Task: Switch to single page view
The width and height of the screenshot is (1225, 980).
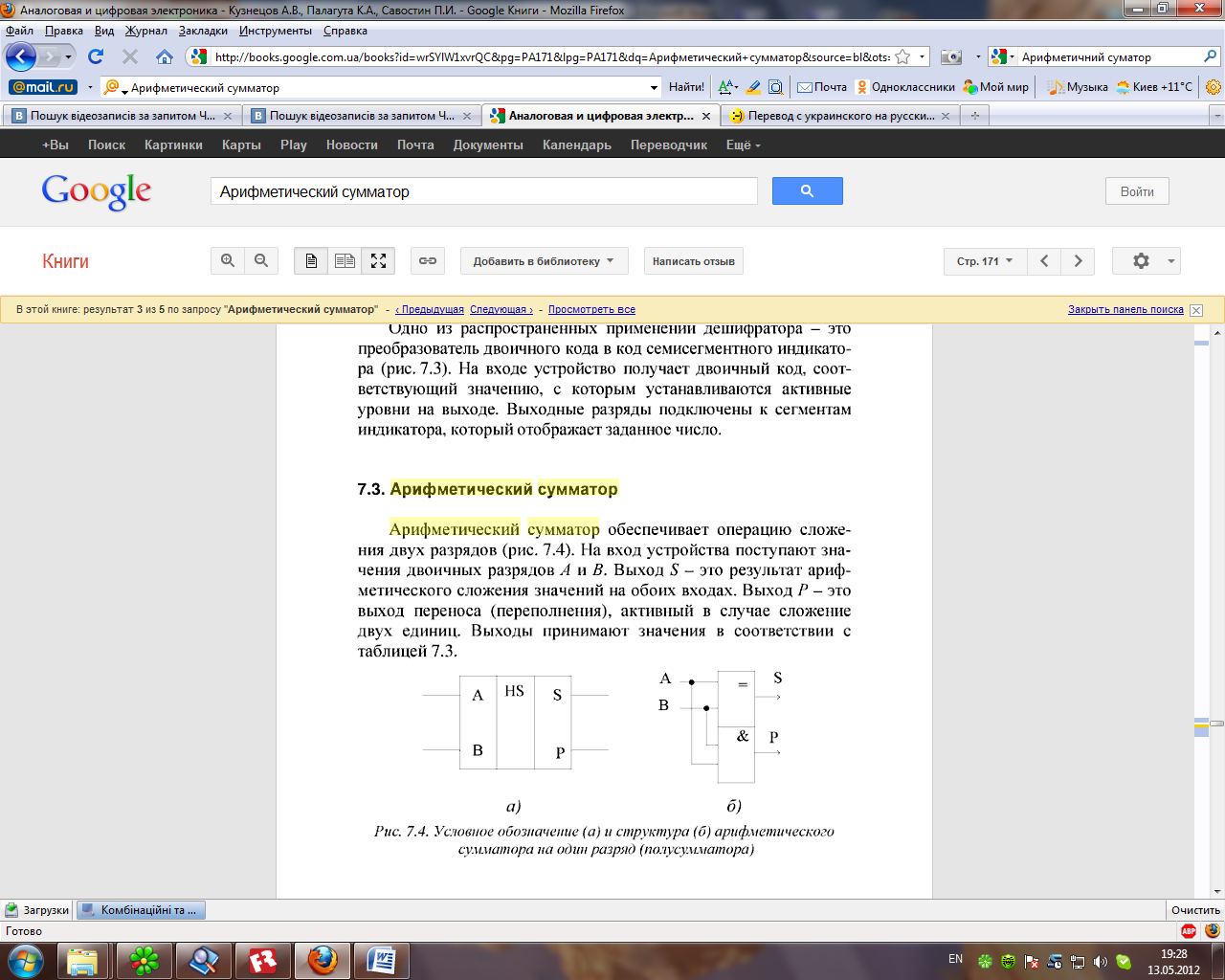Action: 311,260
